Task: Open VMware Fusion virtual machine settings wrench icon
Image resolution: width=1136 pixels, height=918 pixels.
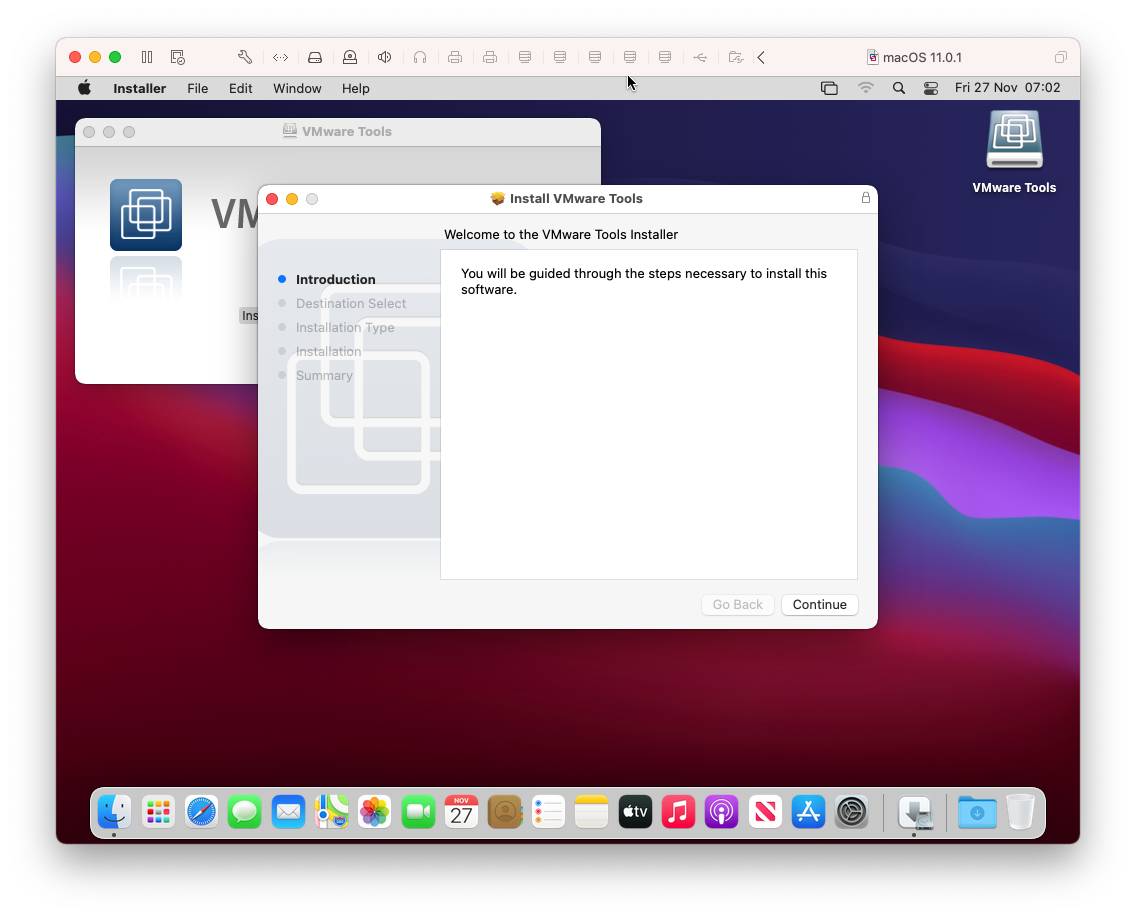Action: 243,57
